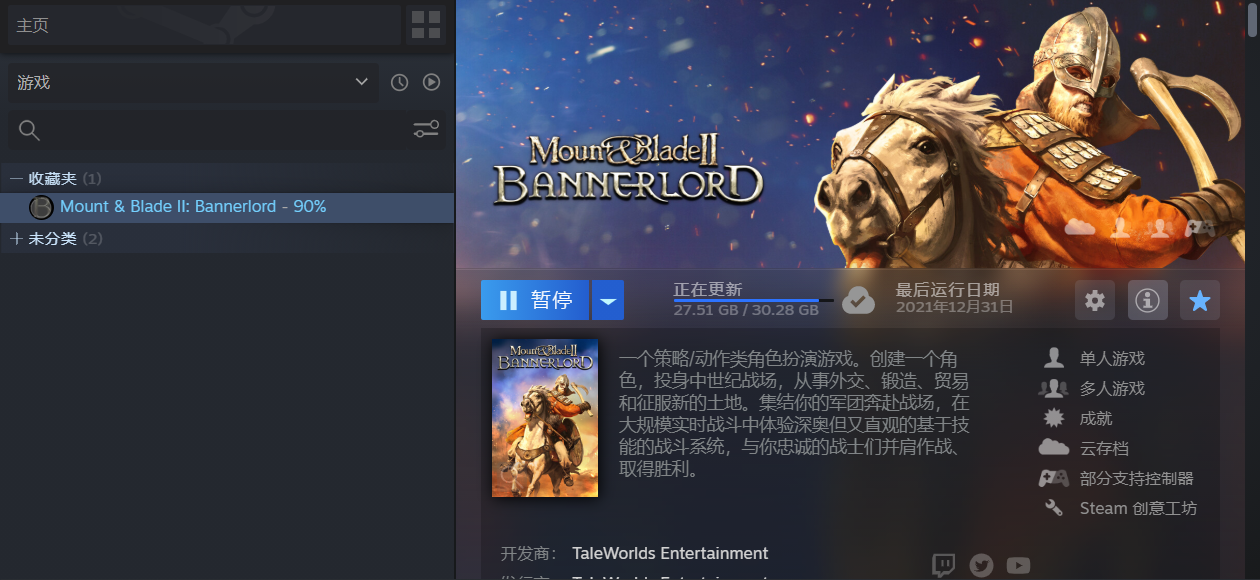The image size is (1260, 580).
Task: Click the multiplayer icon on hero banner
Action: [x=1159, y=228]
